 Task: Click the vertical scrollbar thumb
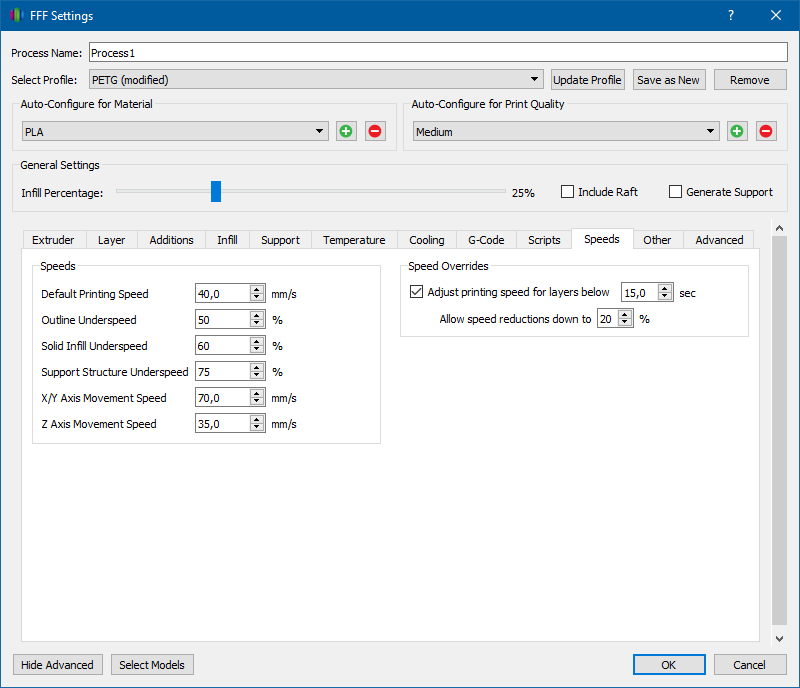(x=779, y=430)
